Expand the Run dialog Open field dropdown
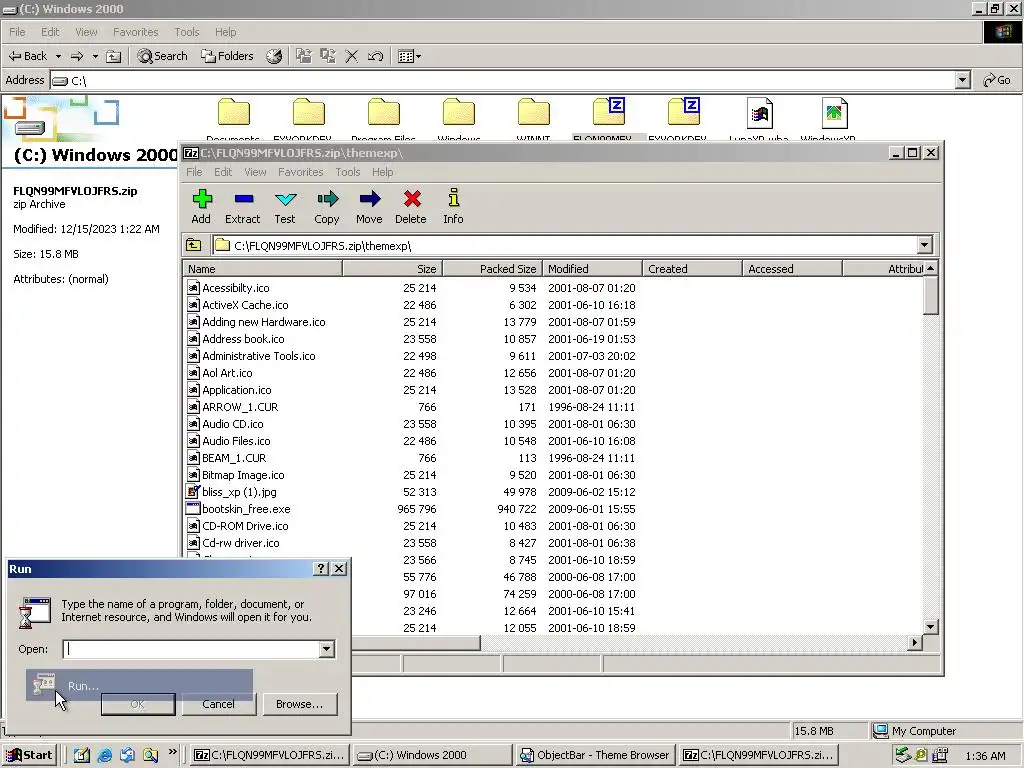1024x768 pixels. (x=327, y=649)
